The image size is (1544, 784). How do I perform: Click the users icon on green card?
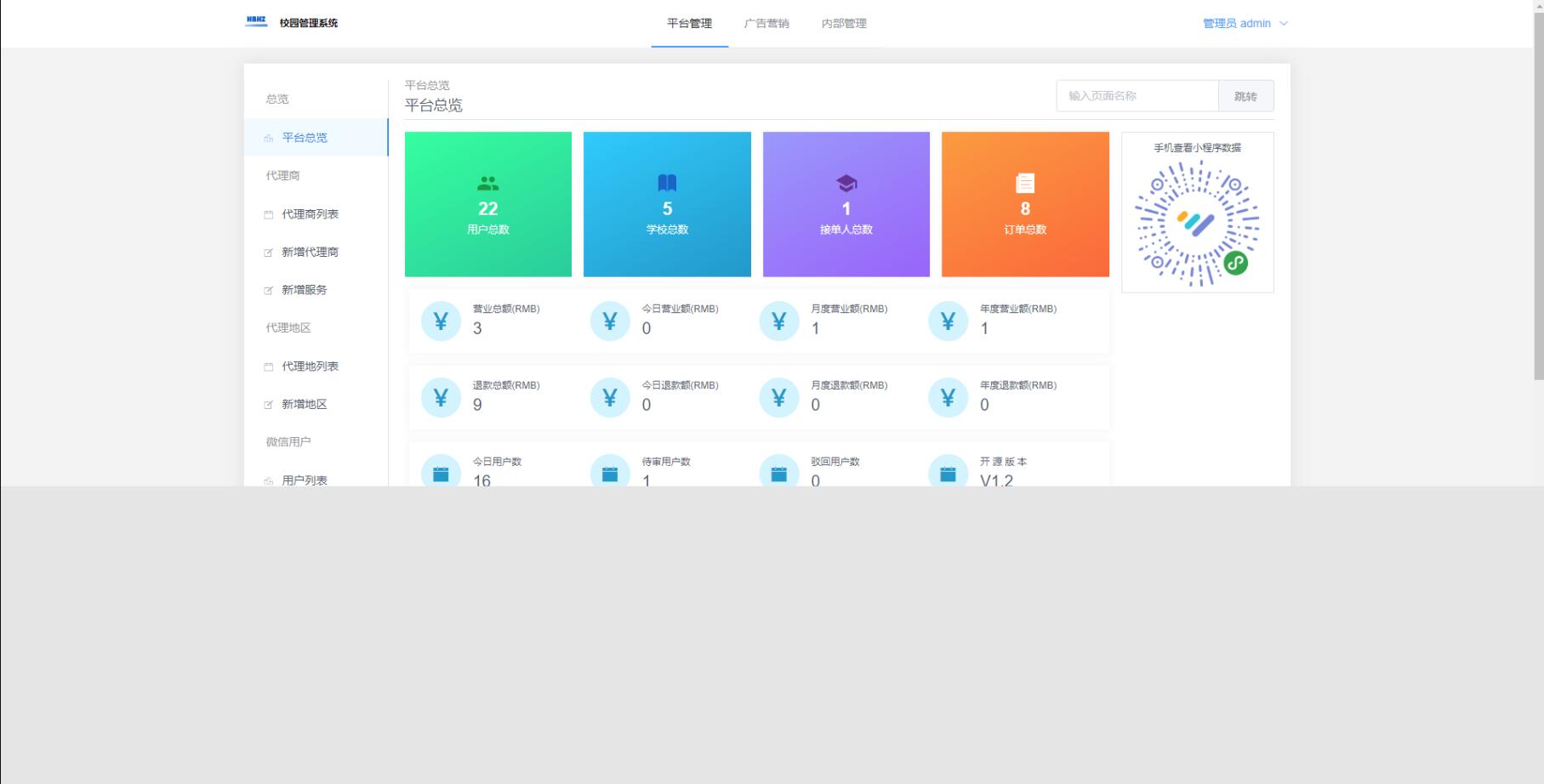tap(487, 183)
